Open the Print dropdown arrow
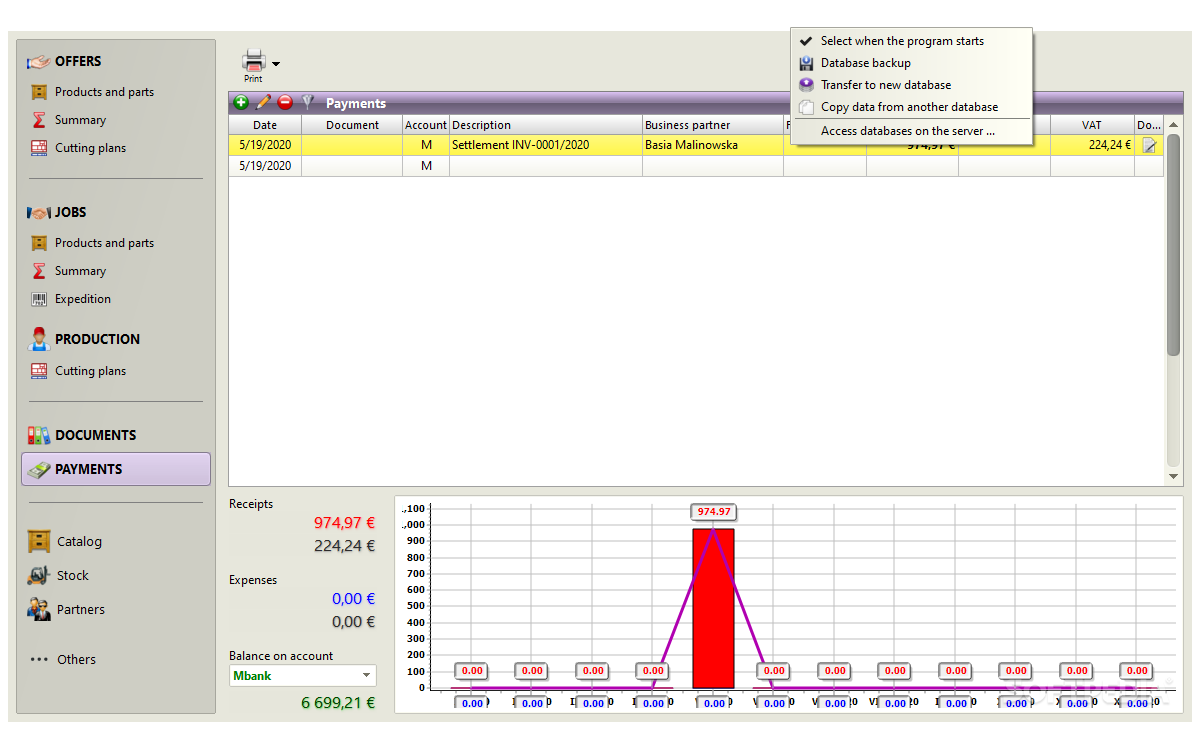The image size is (1200, 730). pos(276,64)
